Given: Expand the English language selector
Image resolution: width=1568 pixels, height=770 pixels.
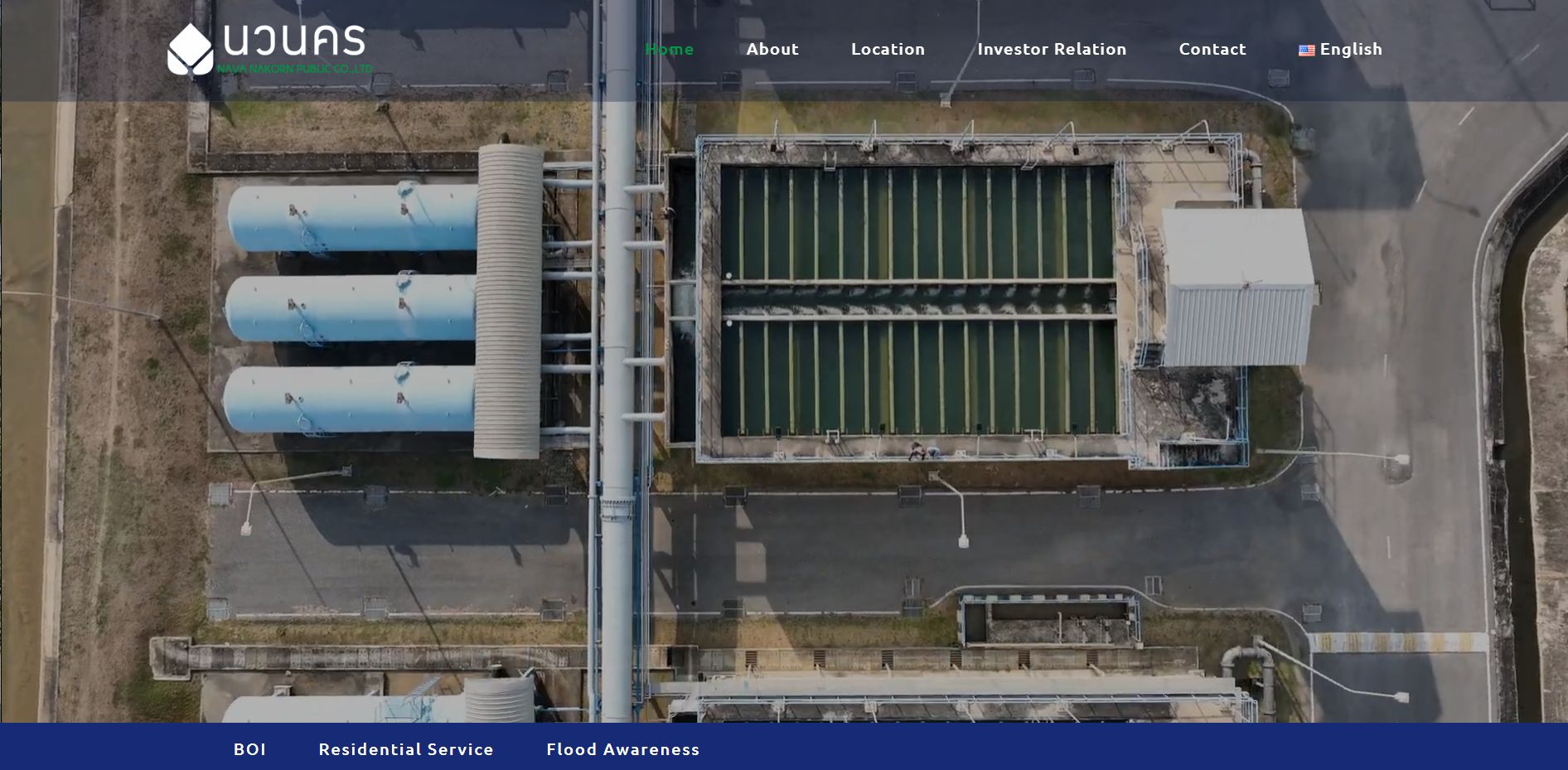Looking at the screenshot, I should [1350, 50].
